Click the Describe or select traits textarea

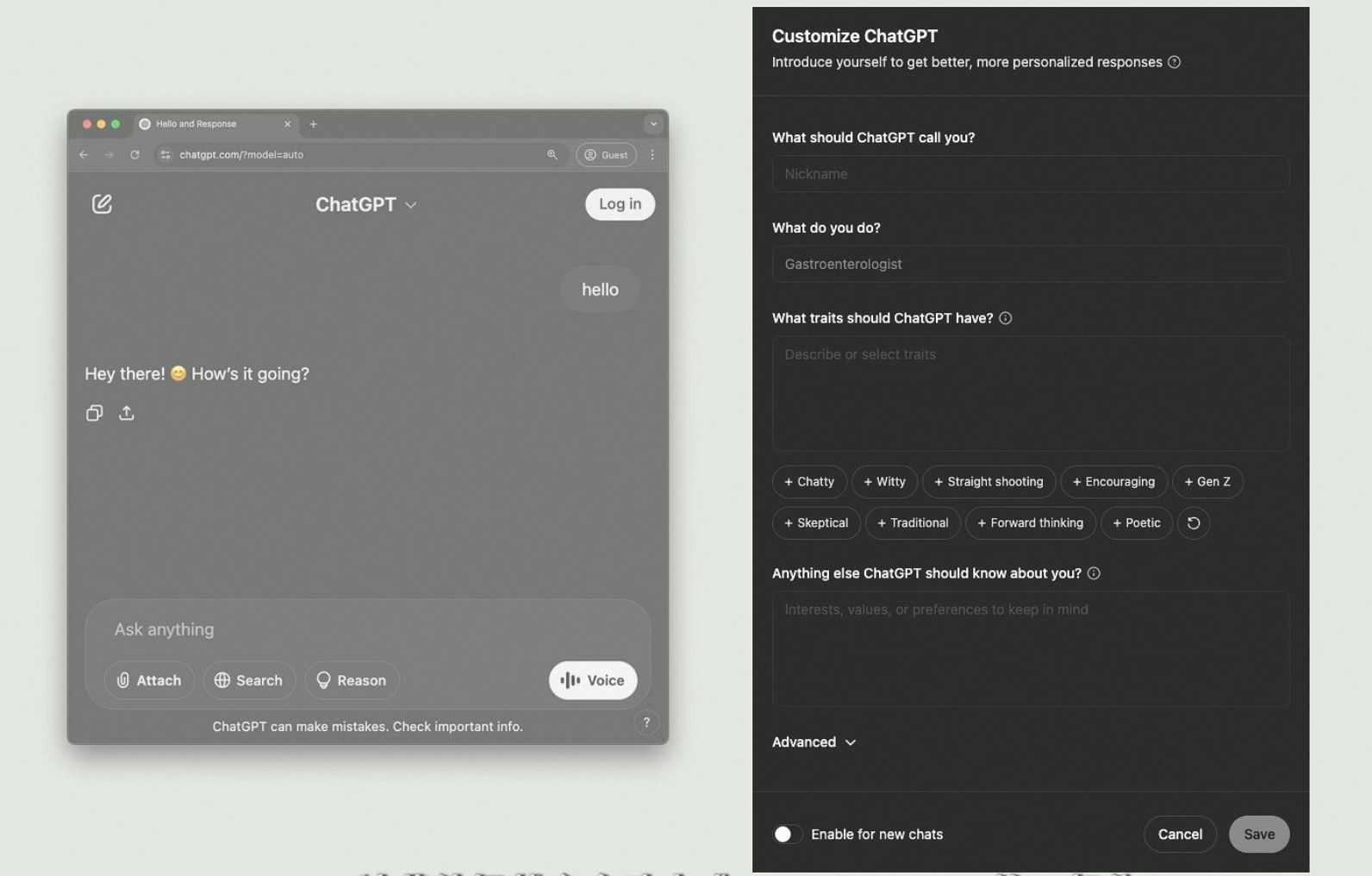point(1031,394)
